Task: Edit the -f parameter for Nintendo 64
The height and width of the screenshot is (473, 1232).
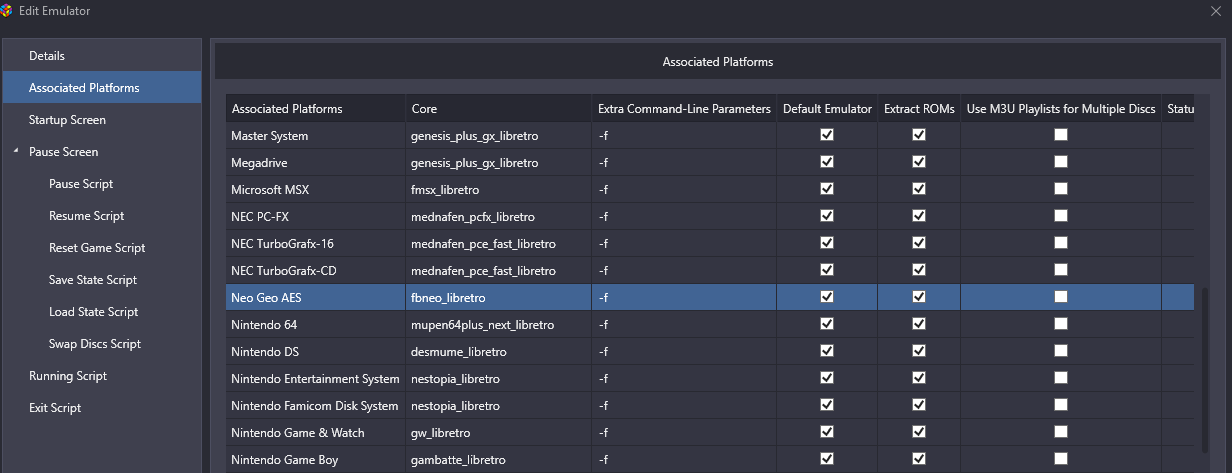Action: click(x=684, y=325)
